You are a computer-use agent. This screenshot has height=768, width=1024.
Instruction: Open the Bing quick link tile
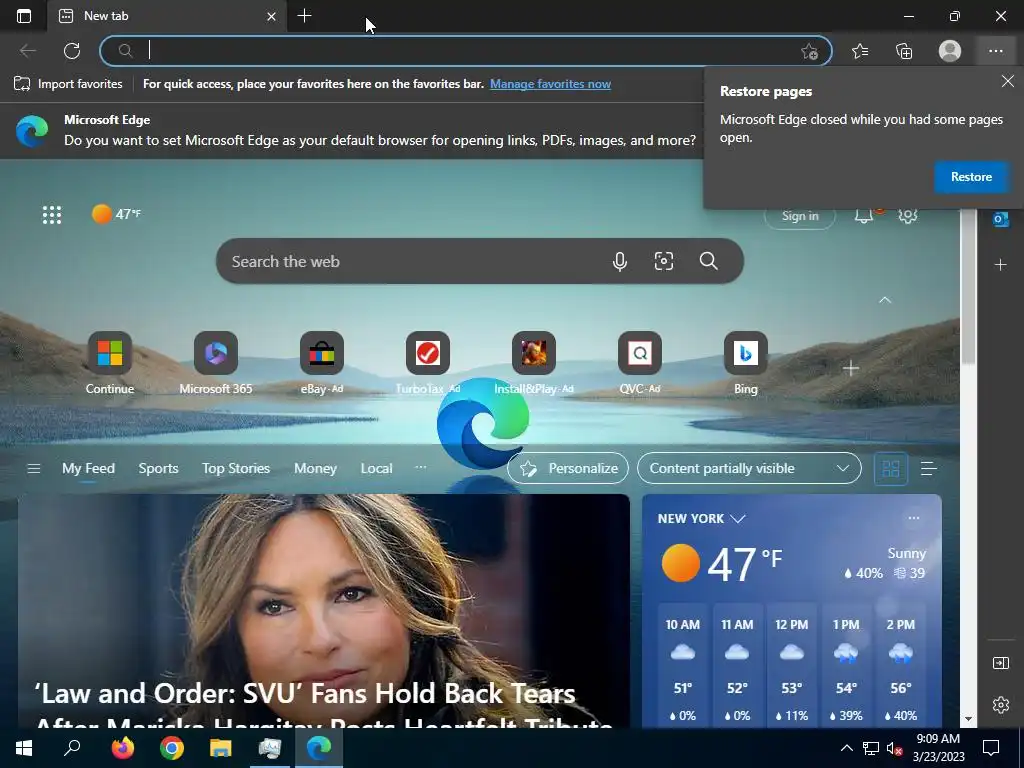tap(746, 363)
